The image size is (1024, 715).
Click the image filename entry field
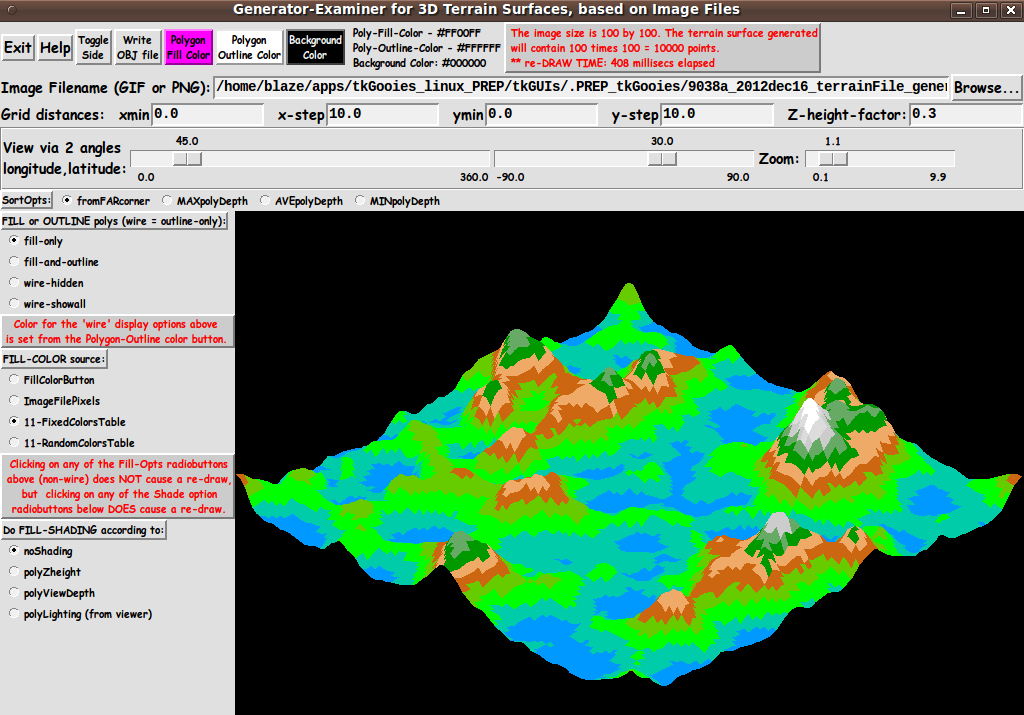[581, 87]
